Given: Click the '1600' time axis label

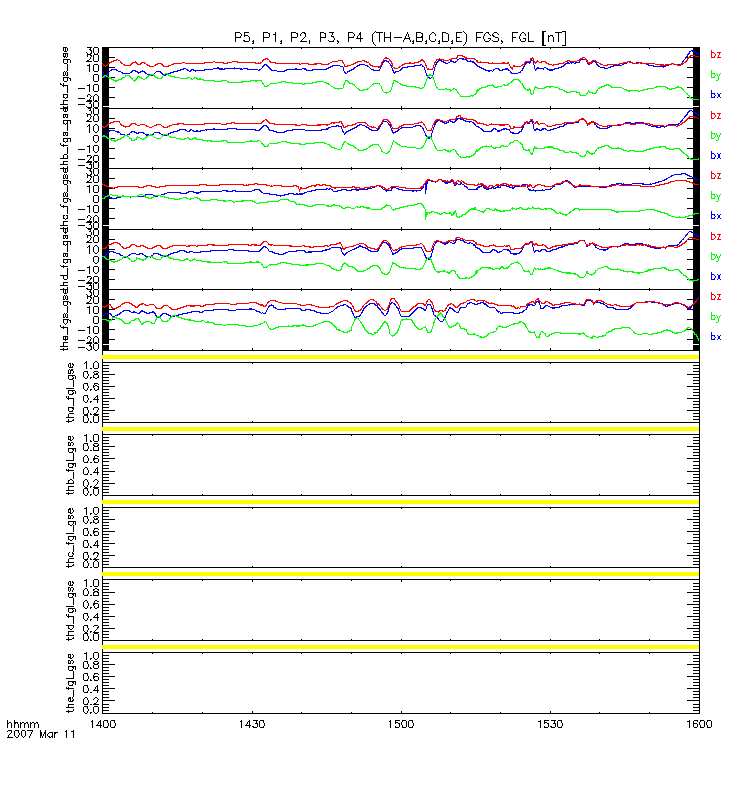Looking at the screenshot, I should tap(699, 724).
